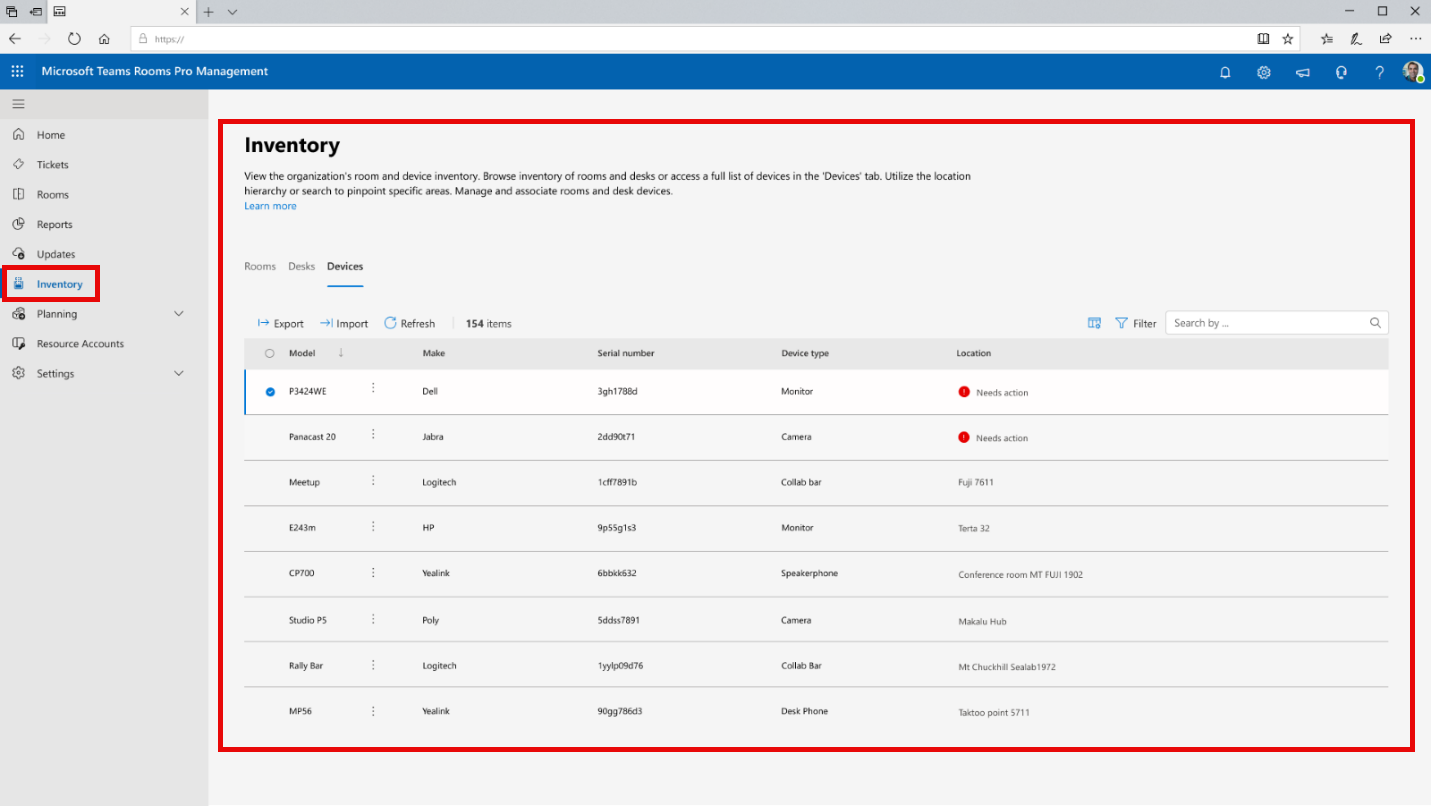Open more options for Panacast 20 row
Image resolution: width=1431 pixels, height=806 pixels.
pyautogui.click(x=373, y=434)
